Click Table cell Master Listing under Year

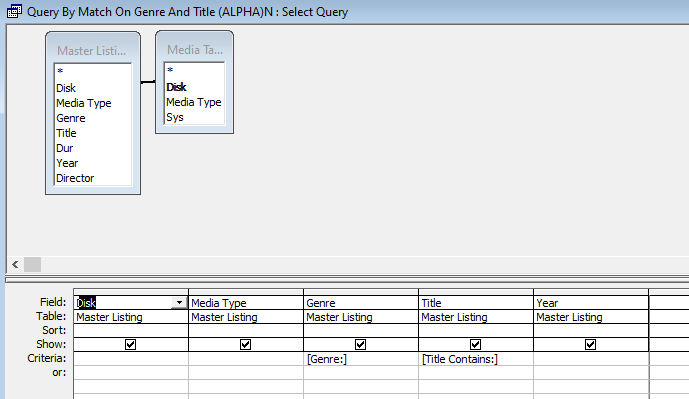(591, 317)
